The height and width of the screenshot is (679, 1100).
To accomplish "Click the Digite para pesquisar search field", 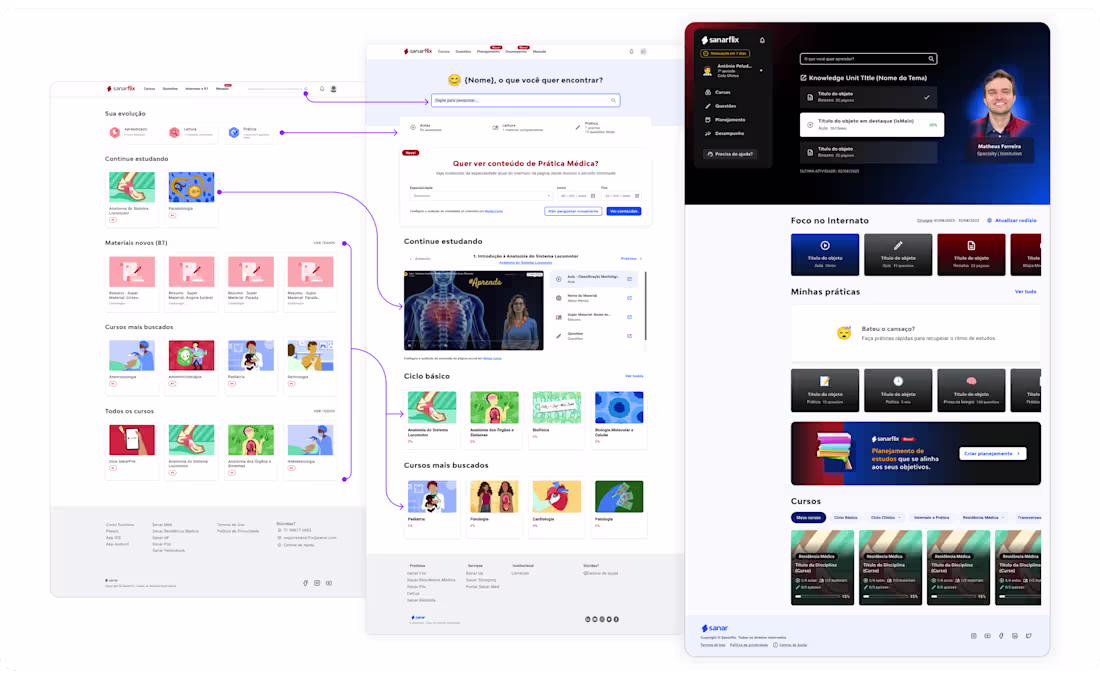I will click(524, 100).
